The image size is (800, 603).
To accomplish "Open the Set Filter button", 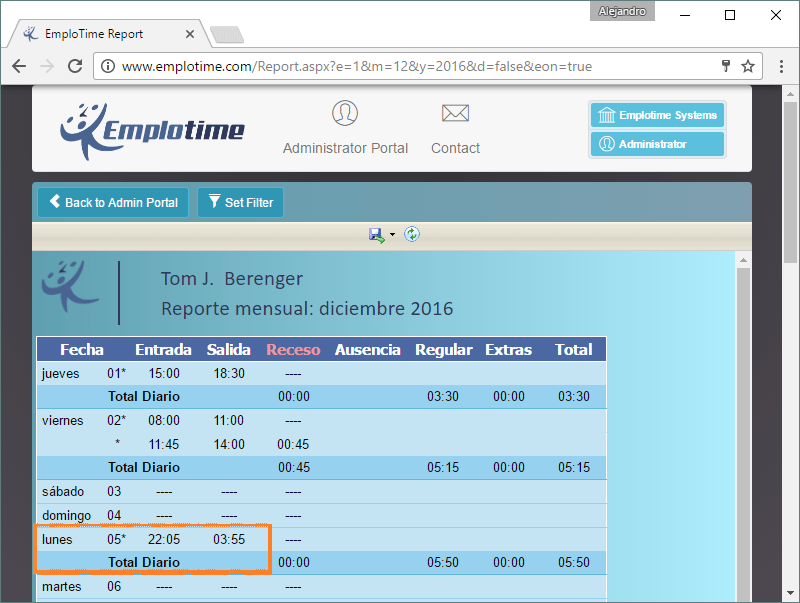I will point(241,202).
